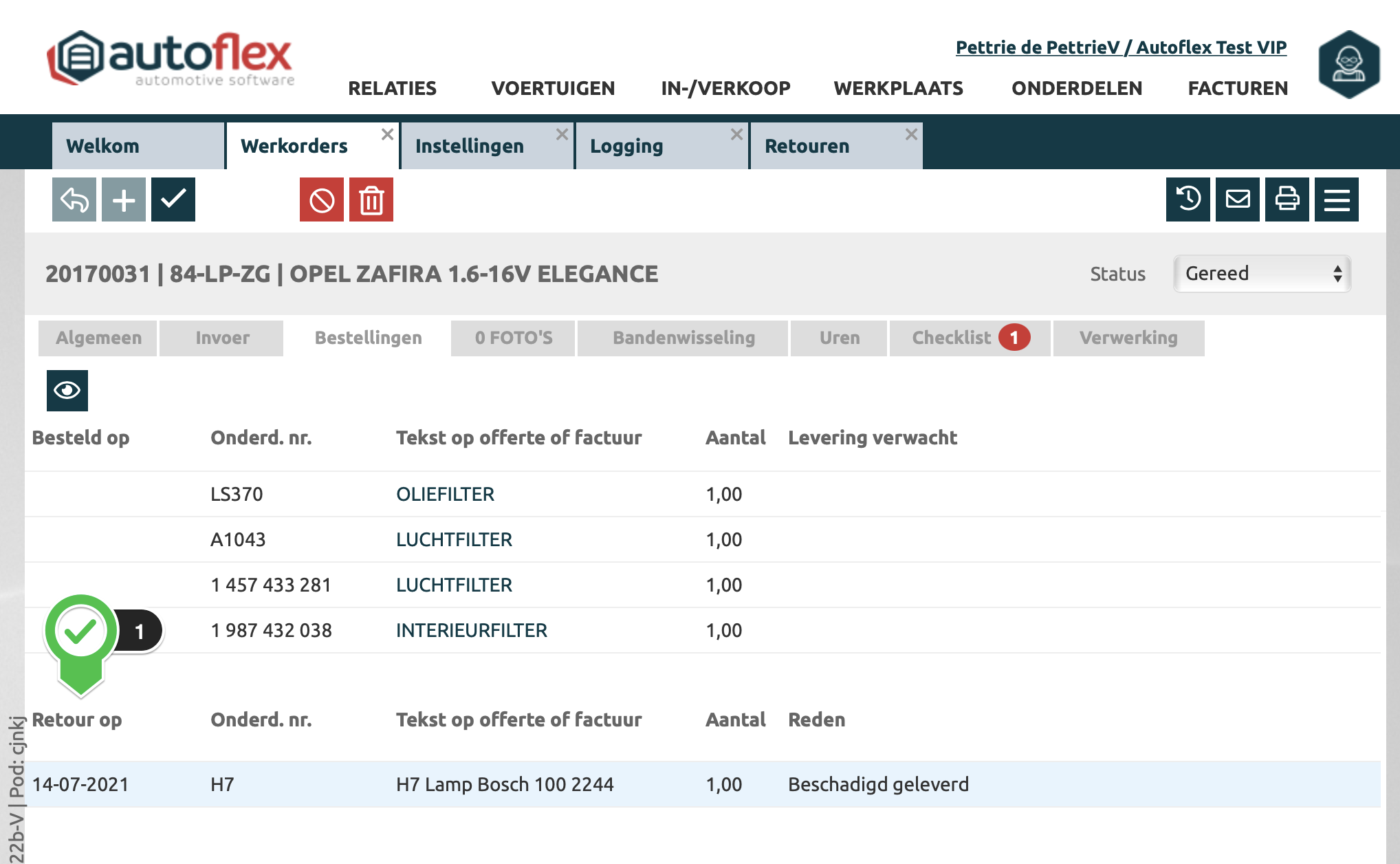Click the envelope email icon
This screenshot has height=864, width=1400.
[1238, 199]
